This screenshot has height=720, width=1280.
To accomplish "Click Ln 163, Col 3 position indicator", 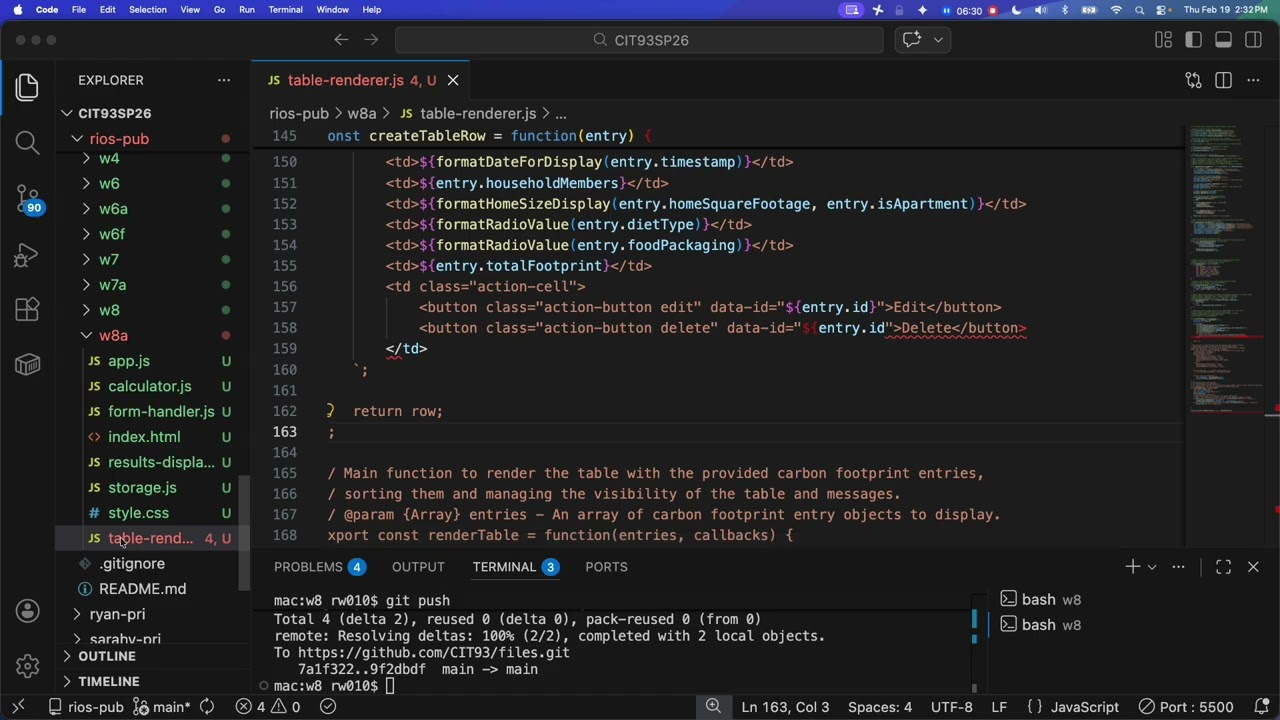I will pos(785,707).
